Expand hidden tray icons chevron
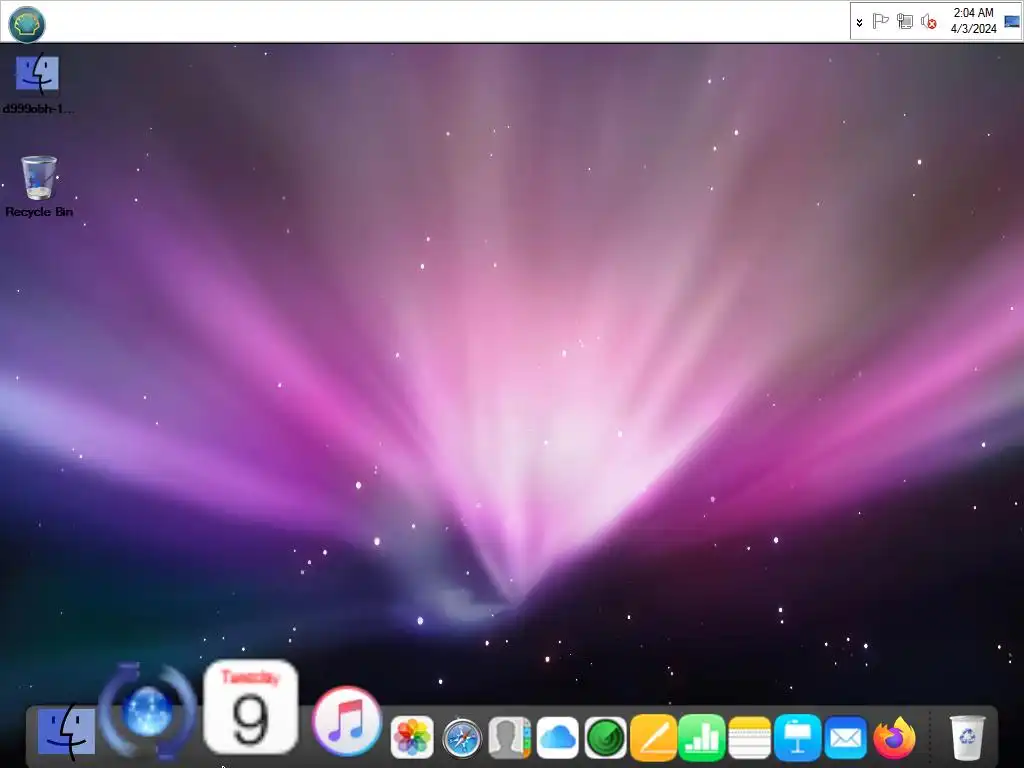This screenshot has width=1024, height=768. click(859, 22)
